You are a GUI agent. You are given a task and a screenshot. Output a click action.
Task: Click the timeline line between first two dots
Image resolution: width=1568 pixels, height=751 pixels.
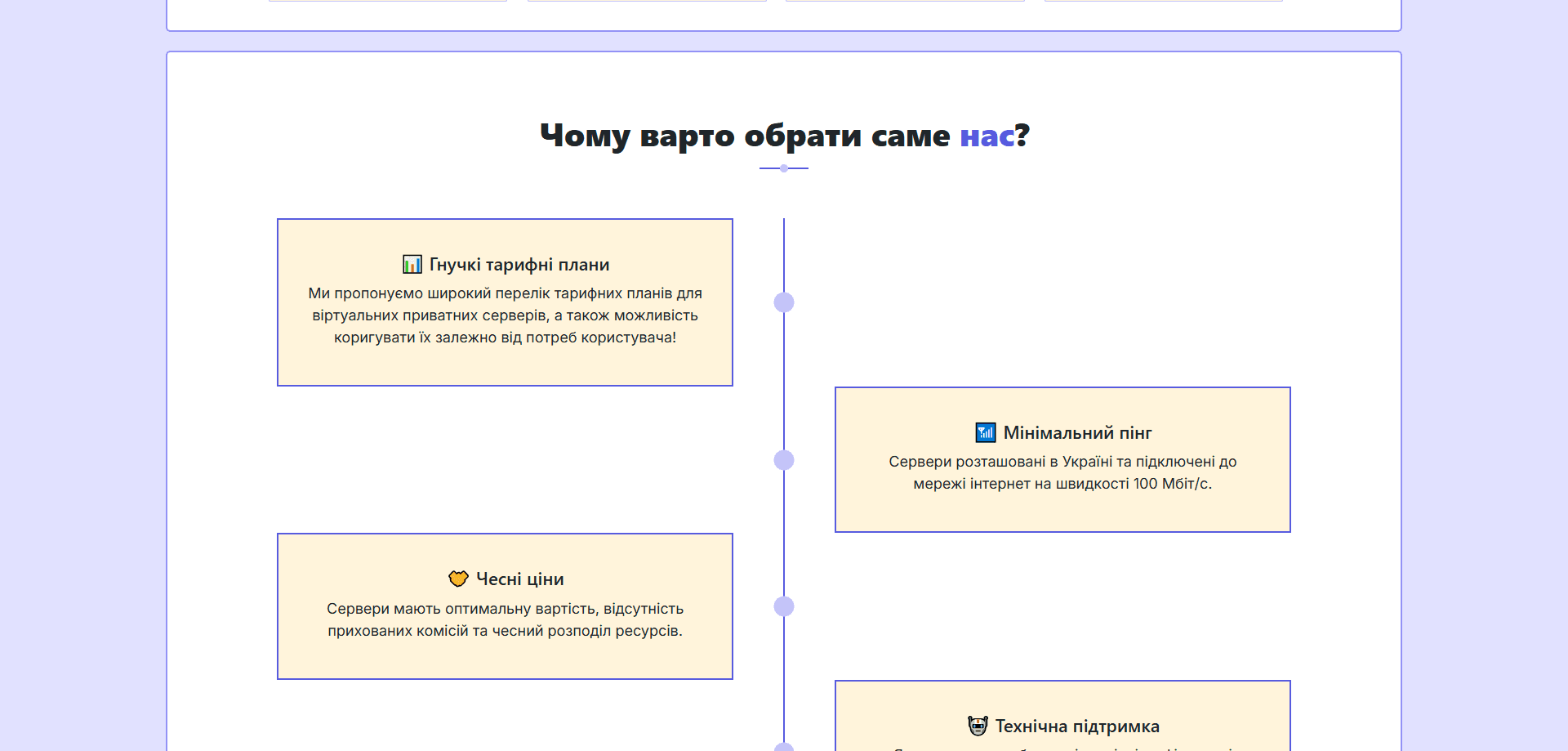pyautogui.click(x=784, y=381)
